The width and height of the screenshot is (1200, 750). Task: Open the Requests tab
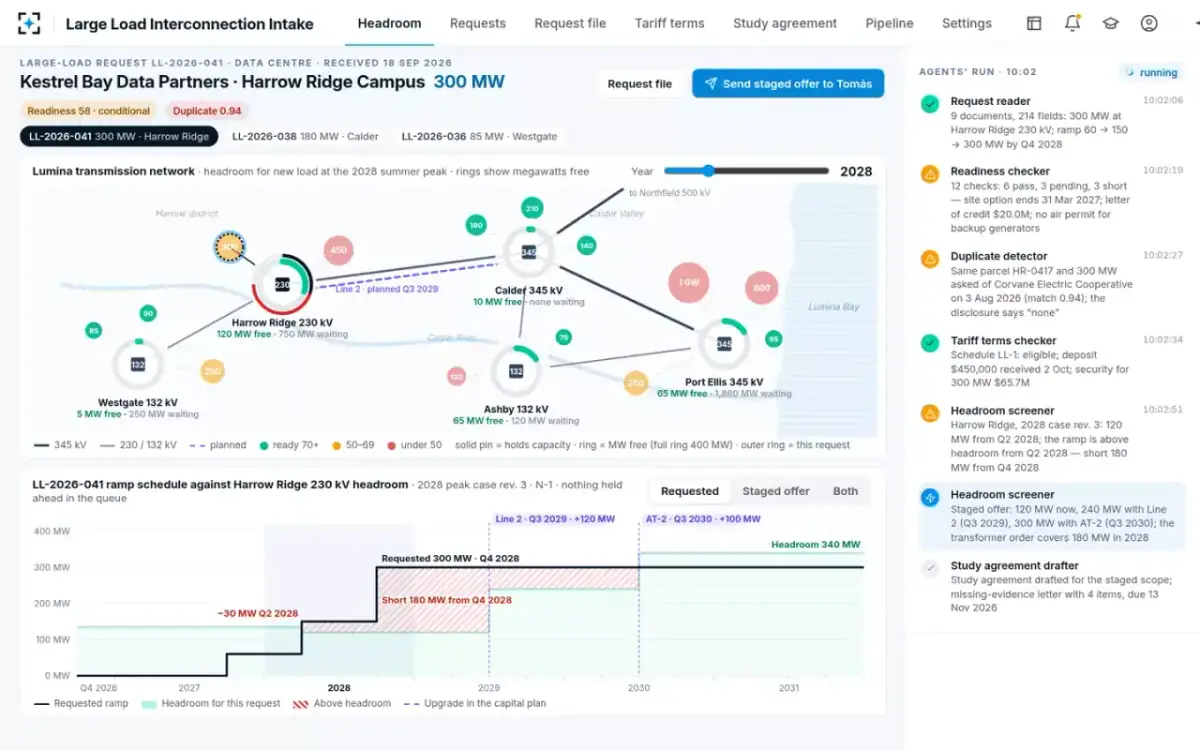point(478,23)
